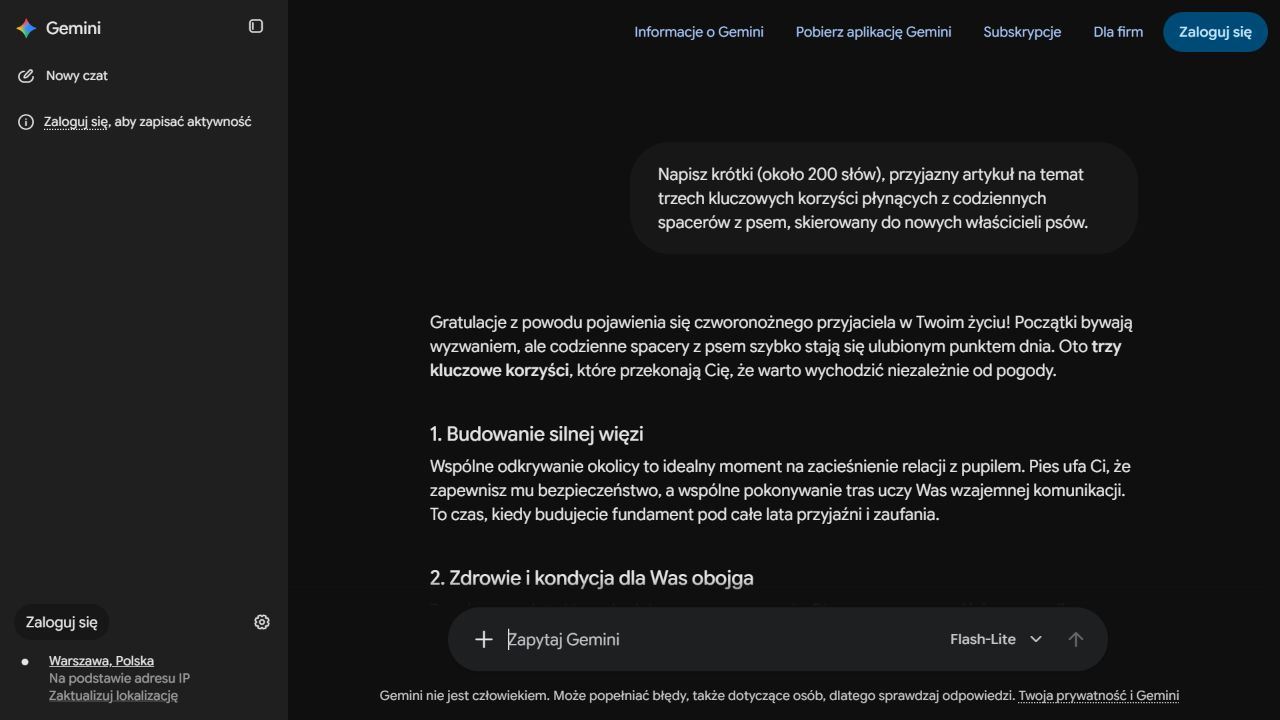Start a Nowy czat
Viewport: 1280px width, 720px height.
click(76, 76)
